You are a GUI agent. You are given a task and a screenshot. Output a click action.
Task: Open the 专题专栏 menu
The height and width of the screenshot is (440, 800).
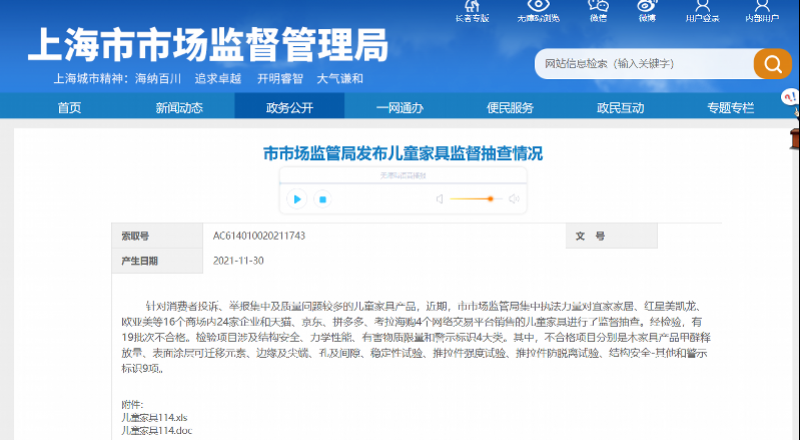[730, 108]
